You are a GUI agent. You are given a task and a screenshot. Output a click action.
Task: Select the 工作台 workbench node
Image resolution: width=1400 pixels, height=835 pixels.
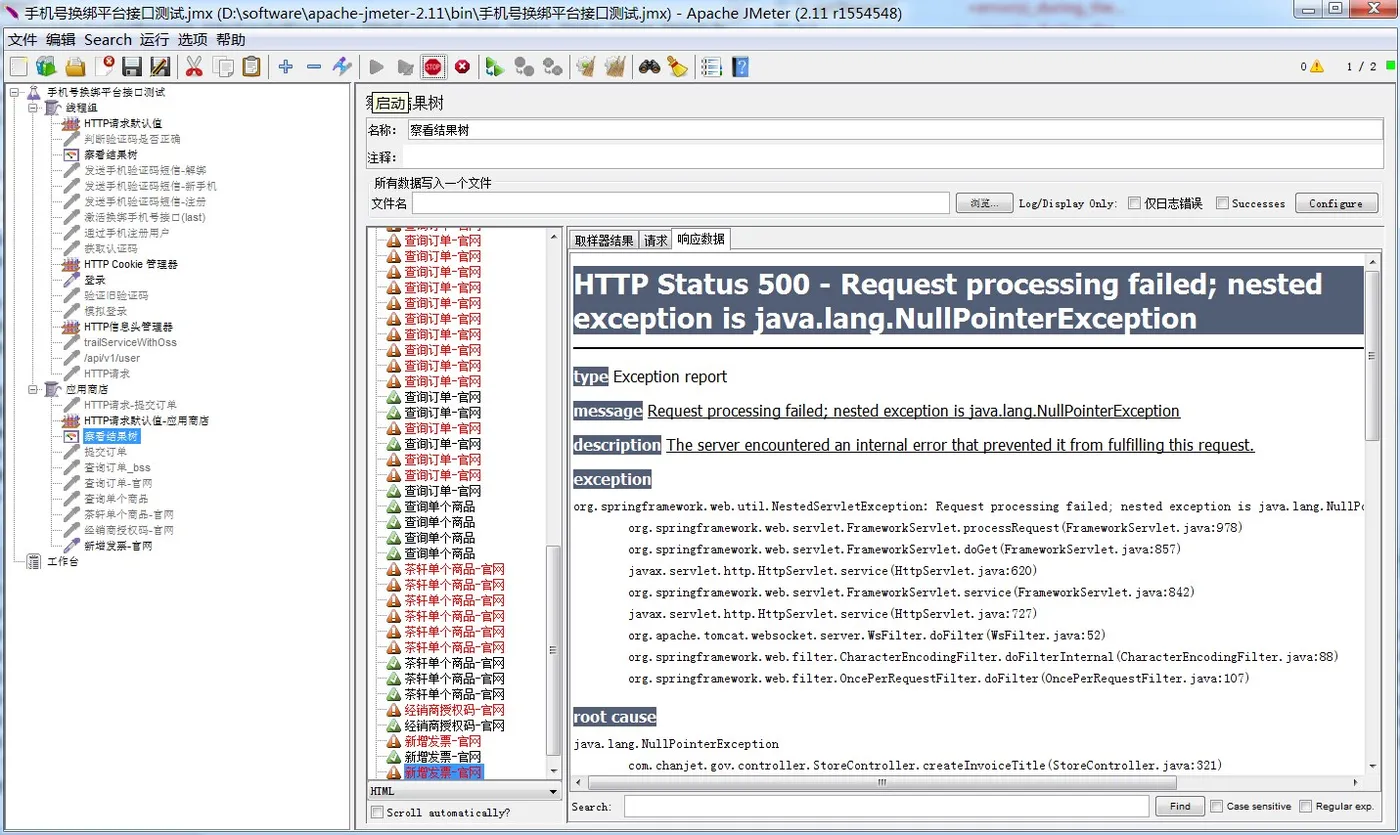(x=62, y=561)
